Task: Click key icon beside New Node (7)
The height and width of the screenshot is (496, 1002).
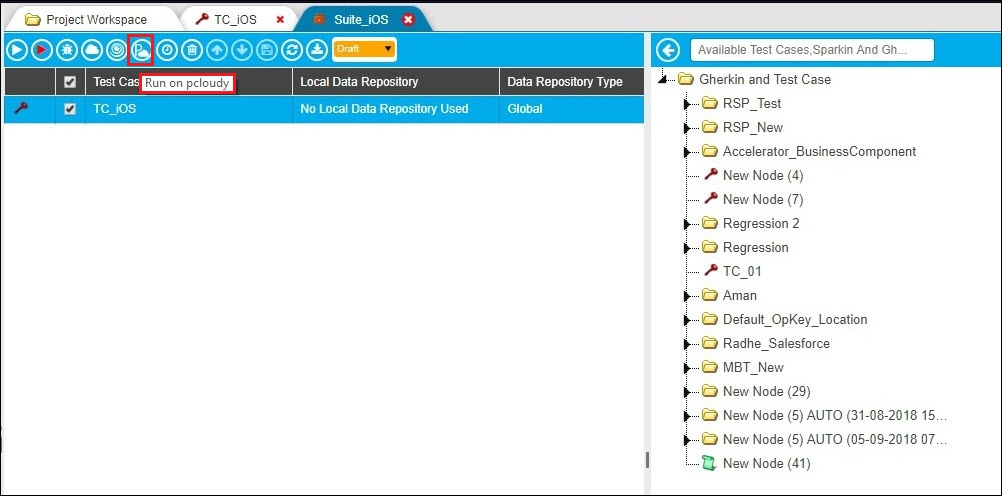Action: (711, 199)
